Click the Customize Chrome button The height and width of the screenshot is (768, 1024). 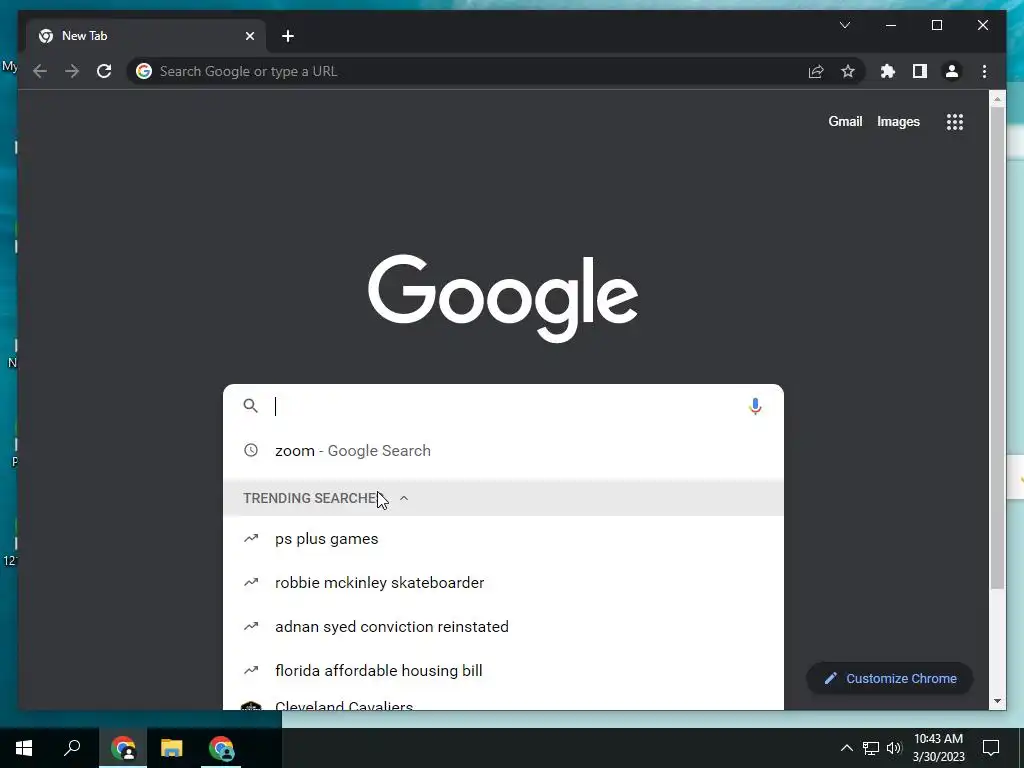pyautogui.click(x=889, y=679)
